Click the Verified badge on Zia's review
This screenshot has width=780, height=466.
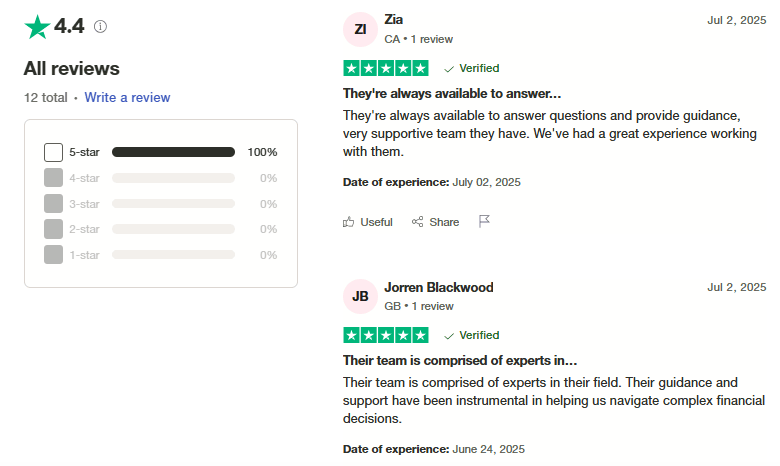pos(472,69)
